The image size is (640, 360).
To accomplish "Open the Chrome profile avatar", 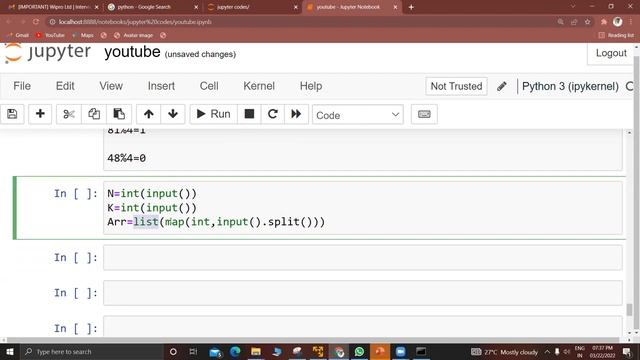I will pyautogui.click(x=618, y=22).
